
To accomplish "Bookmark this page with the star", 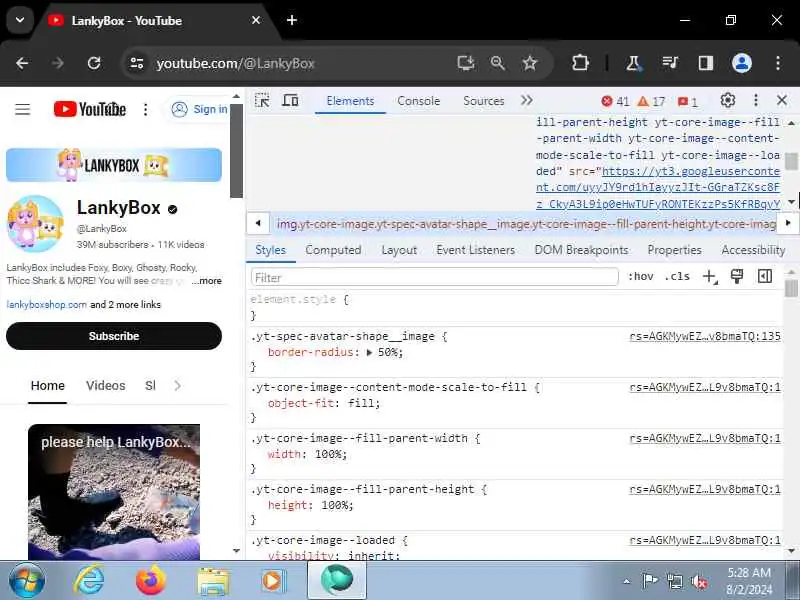I will (530, 63).
